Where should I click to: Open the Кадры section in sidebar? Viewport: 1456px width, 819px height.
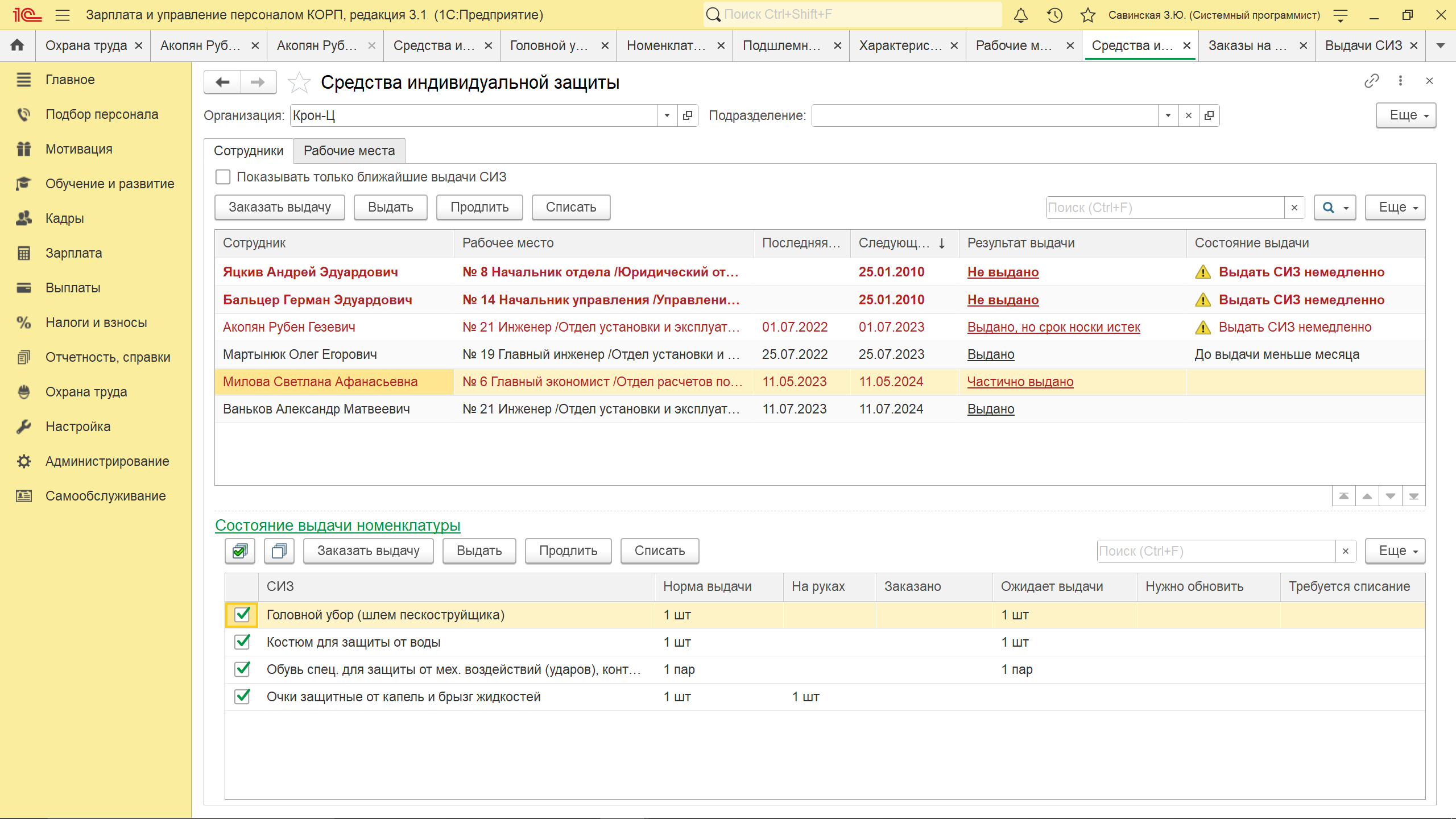point(64,218)
